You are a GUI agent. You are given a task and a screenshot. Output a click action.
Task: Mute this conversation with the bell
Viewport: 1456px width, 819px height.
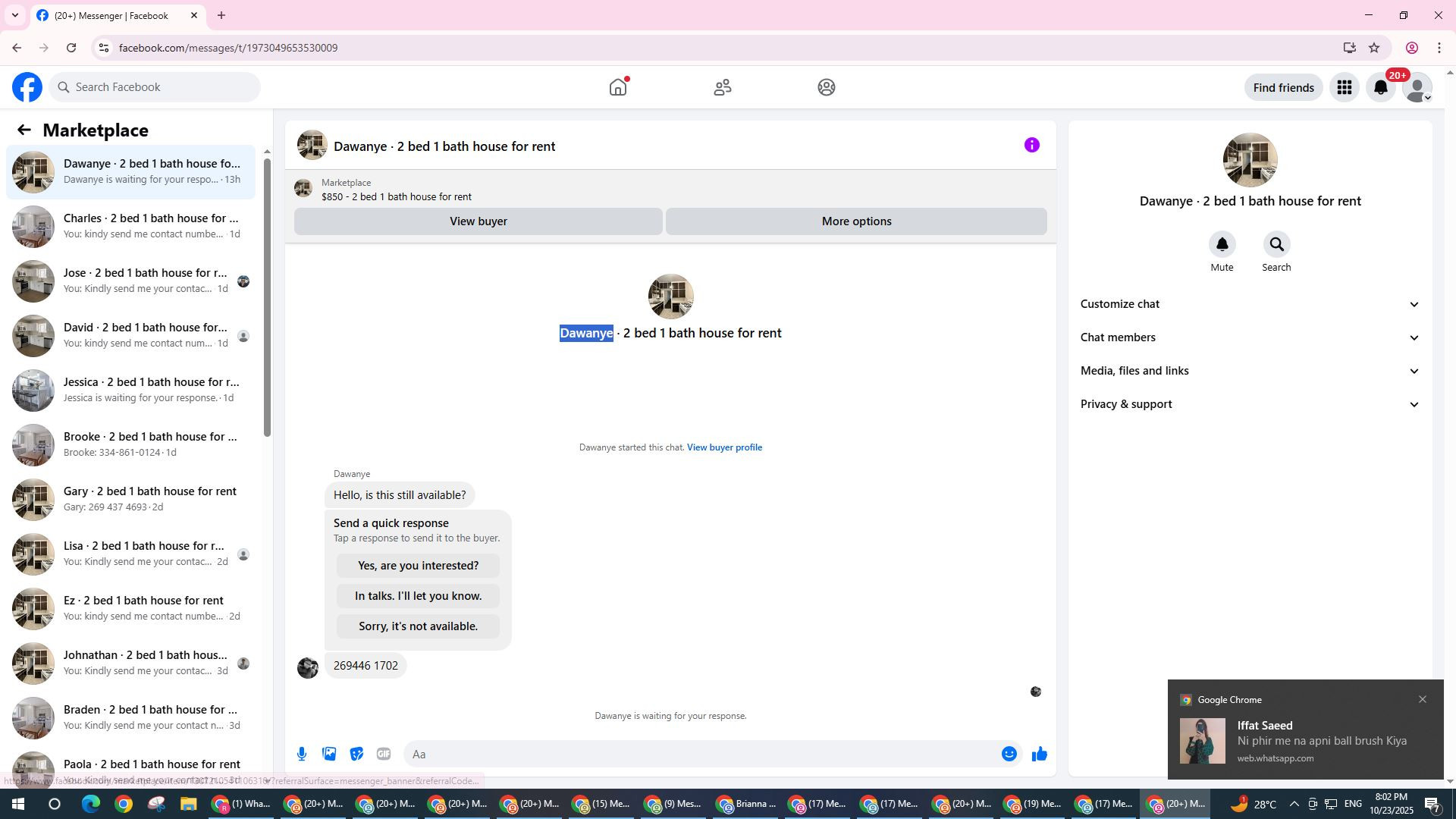1222,245
